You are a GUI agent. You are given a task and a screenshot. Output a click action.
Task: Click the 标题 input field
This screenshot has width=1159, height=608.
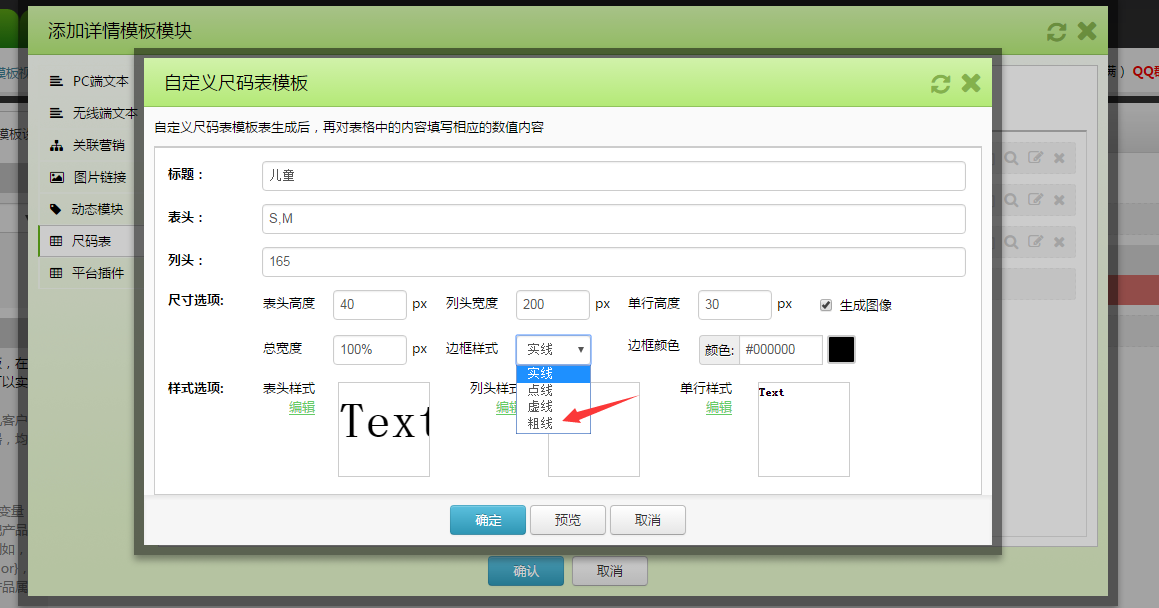(614, 176)
